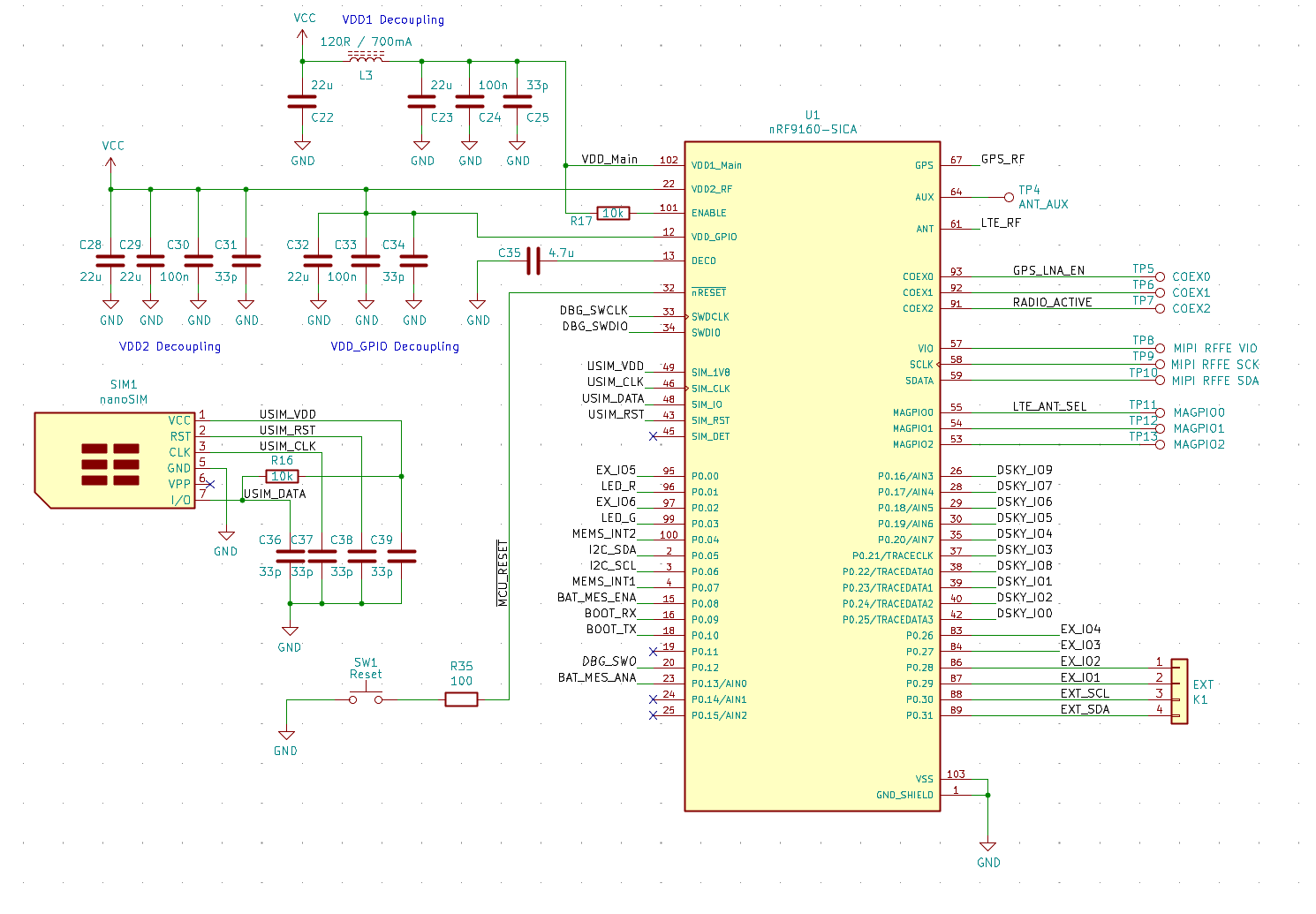Select the ENABLE pin 101 on U1
Image resolution: width=1316 pixels, height=914 pixels.
692,212
